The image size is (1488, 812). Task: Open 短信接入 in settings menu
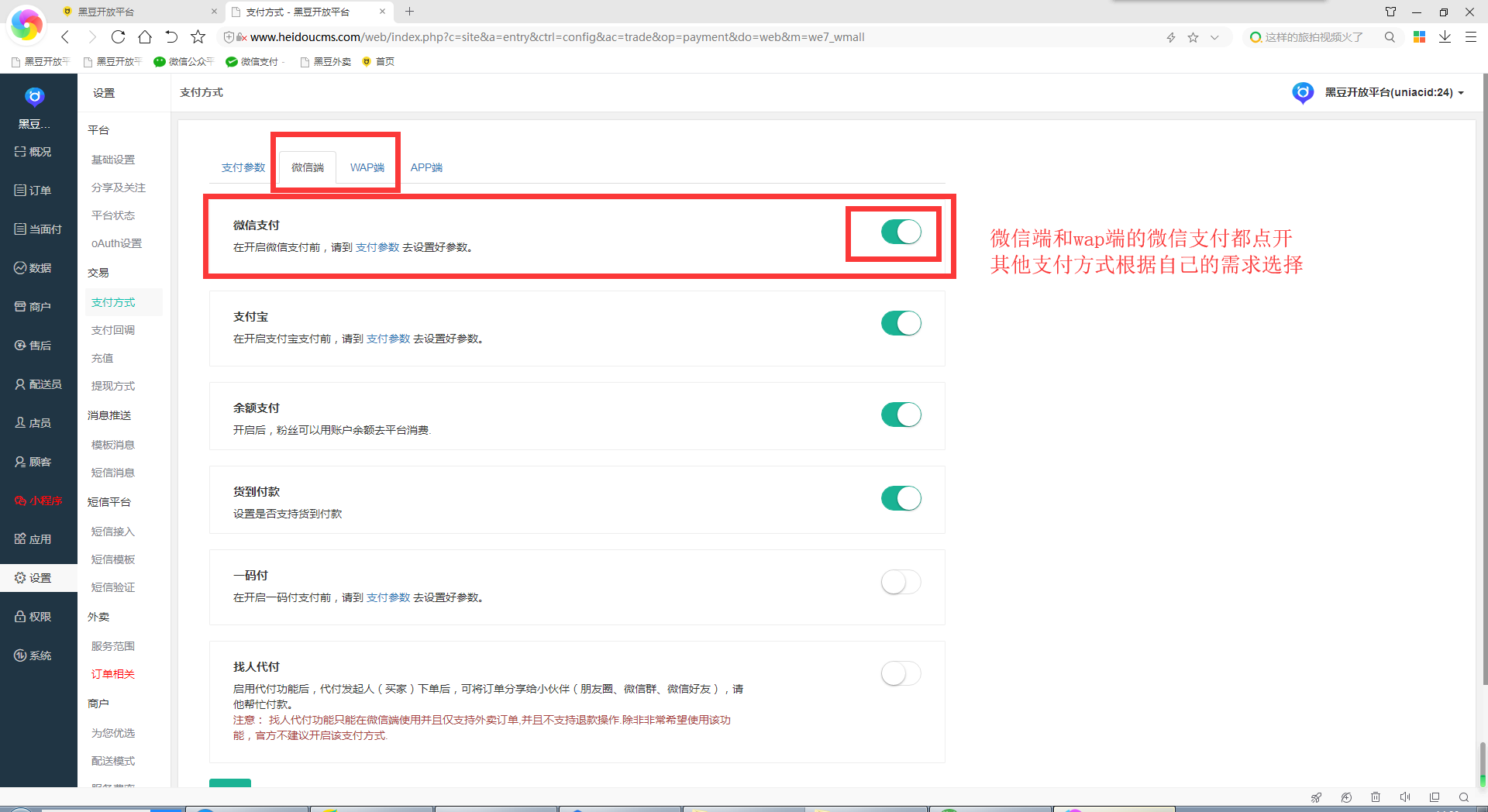pyautogui.click(x=113, y=532)
